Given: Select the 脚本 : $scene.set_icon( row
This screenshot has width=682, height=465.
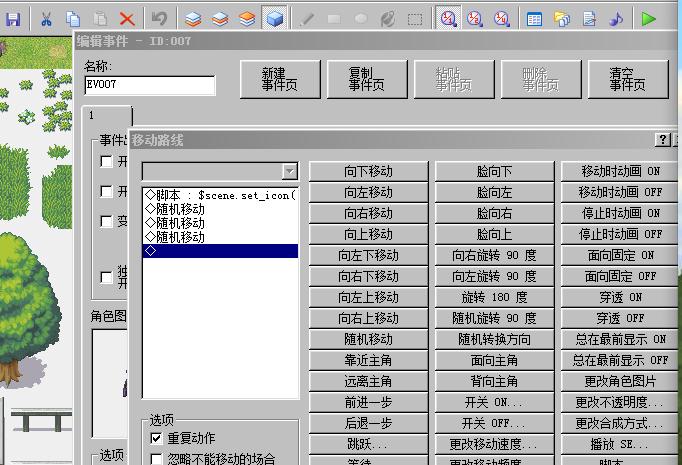Looking at the screenshot, I should pos(221,195).
